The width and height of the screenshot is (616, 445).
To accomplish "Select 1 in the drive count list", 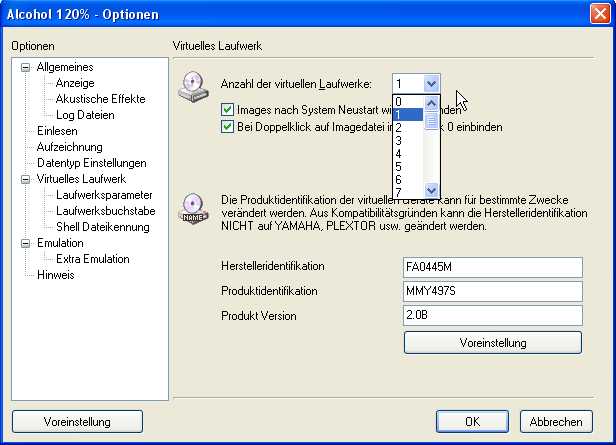I will (x=408, y=115).
